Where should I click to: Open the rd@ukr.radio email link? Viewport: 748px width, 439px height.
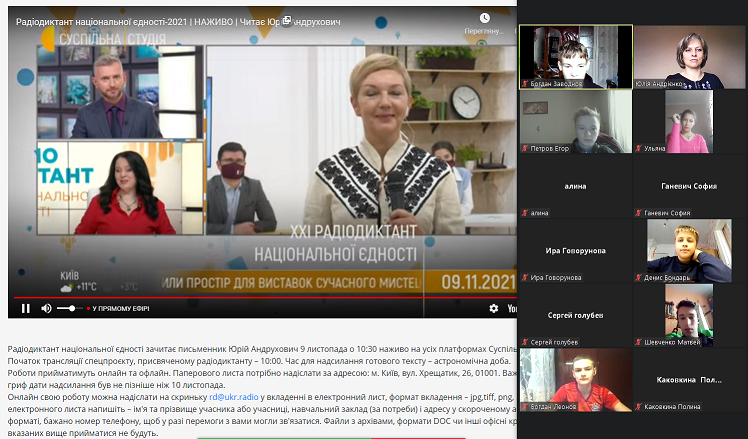click(234, 397)
